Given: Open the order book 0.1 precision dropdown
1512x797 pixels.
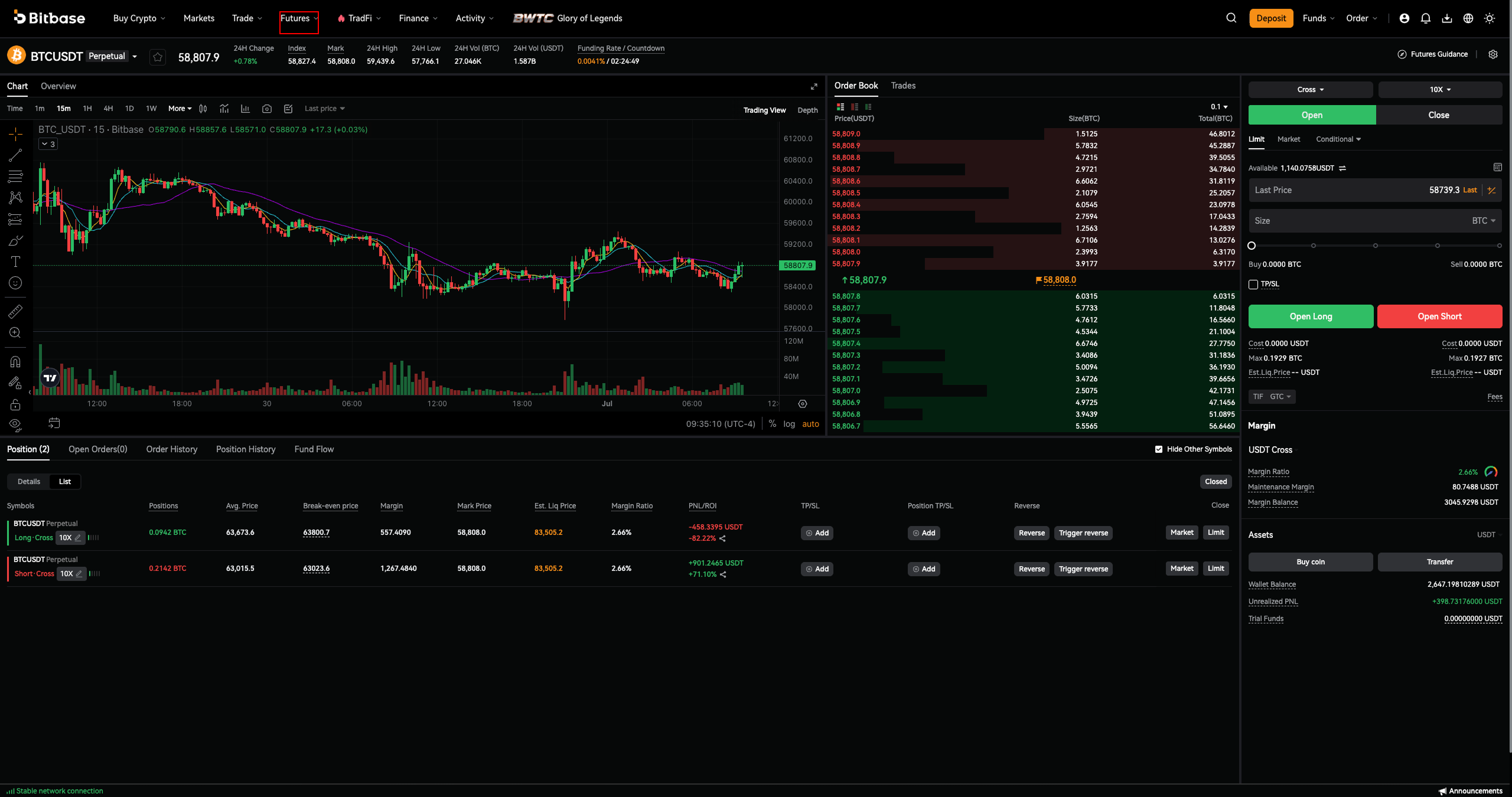Looking at the screenshot, I should tap(1219, 107).
